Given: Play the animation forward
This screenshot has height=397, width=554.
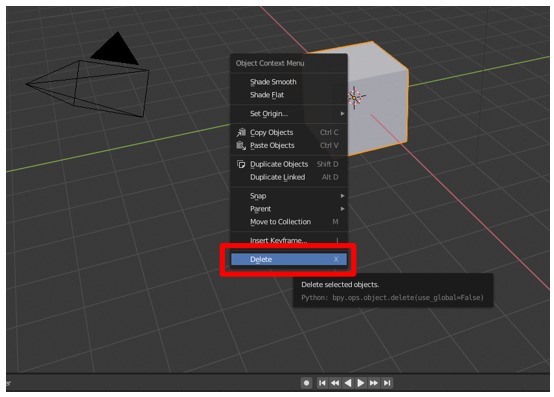Looking at the screenshot, I should click(x=360, y=383).
